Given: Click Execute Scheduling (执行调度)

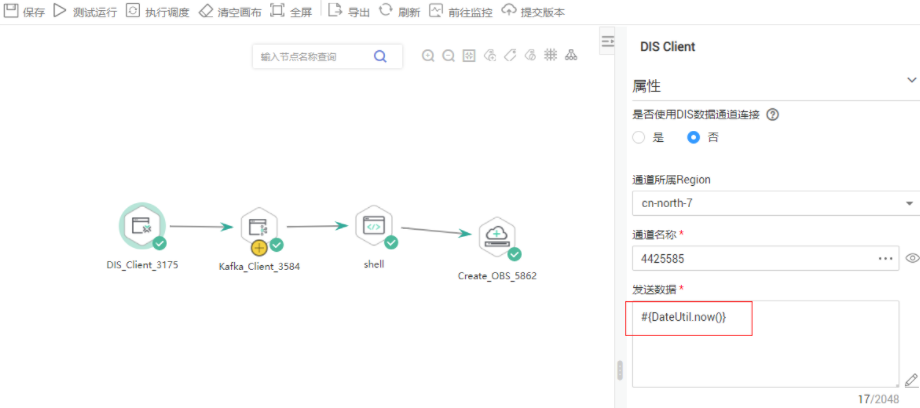Looking at the screenshot, I should click(x=157, y=11).
